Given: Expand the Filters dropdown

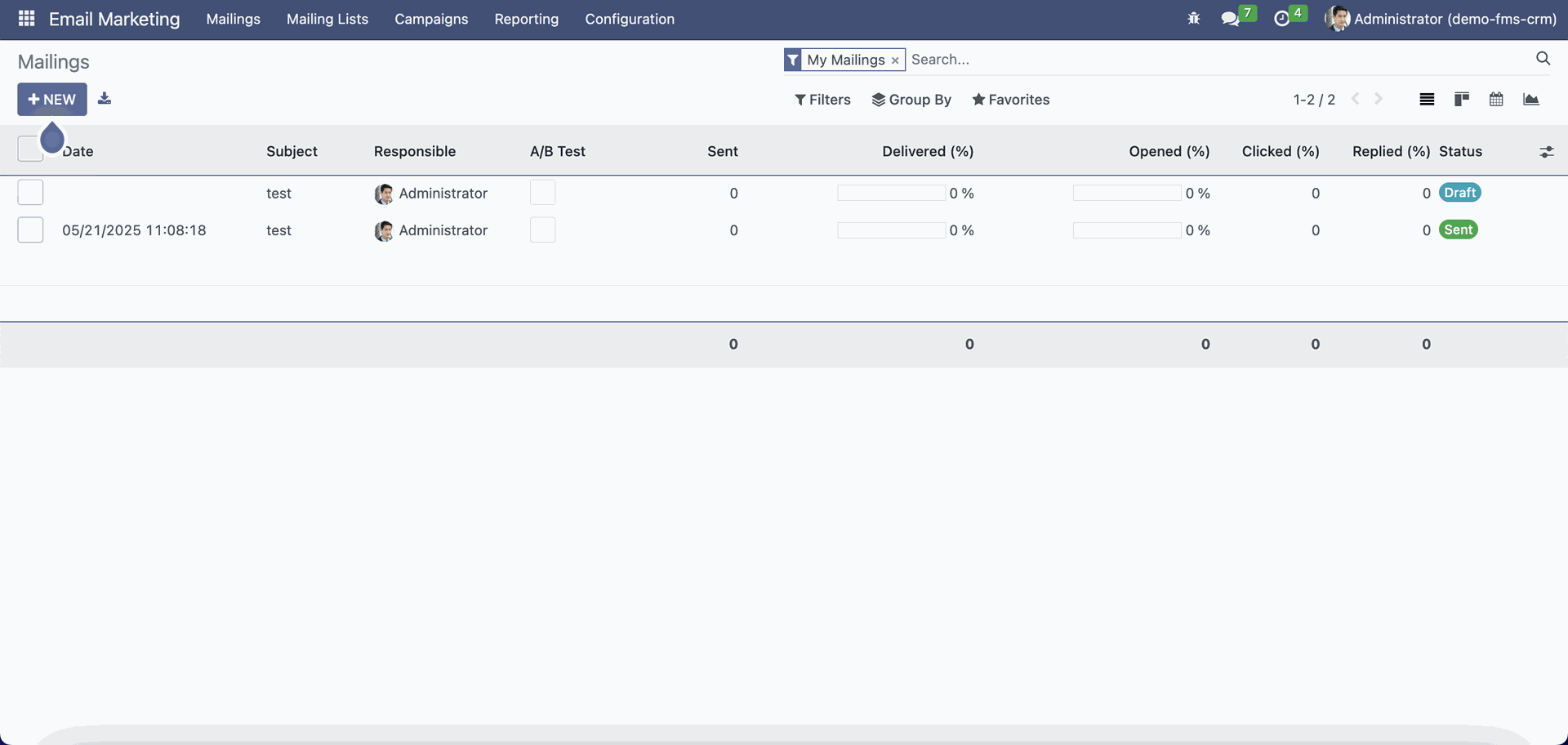Looking at the screenshot, I should (822, 100).
